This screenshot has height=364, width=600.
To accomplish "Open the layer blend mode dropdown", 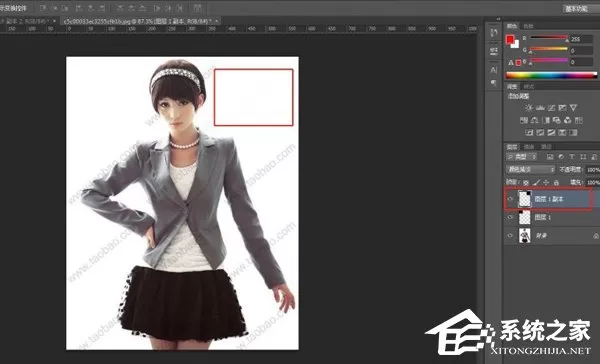I will [530, 169].
